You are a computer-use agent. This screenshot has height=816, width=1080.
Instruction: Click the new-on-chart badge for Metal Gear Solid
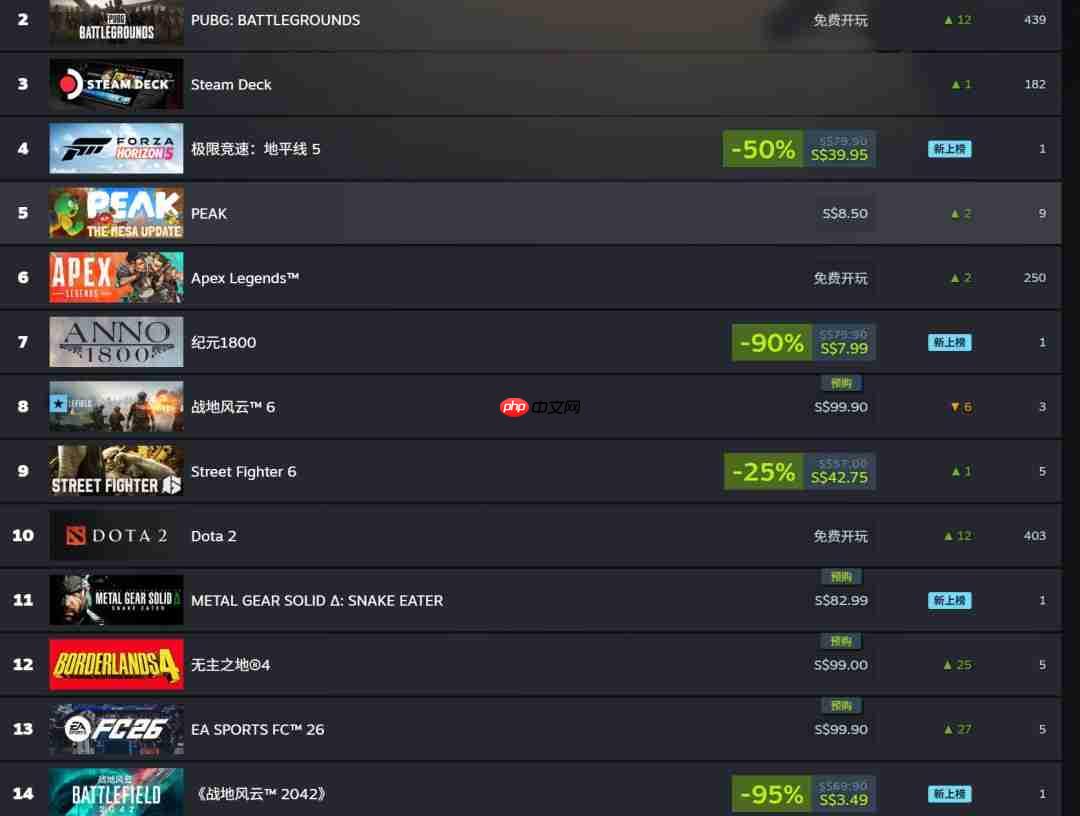(949, 600)
